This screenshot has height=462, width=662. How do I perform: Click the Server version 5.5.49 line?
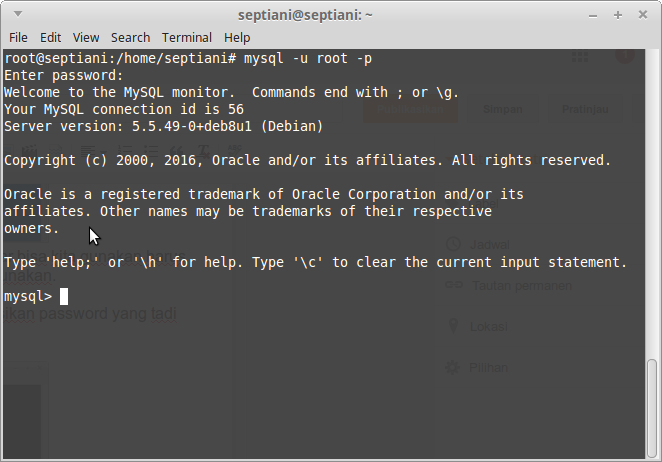click(x=163, y=126)
